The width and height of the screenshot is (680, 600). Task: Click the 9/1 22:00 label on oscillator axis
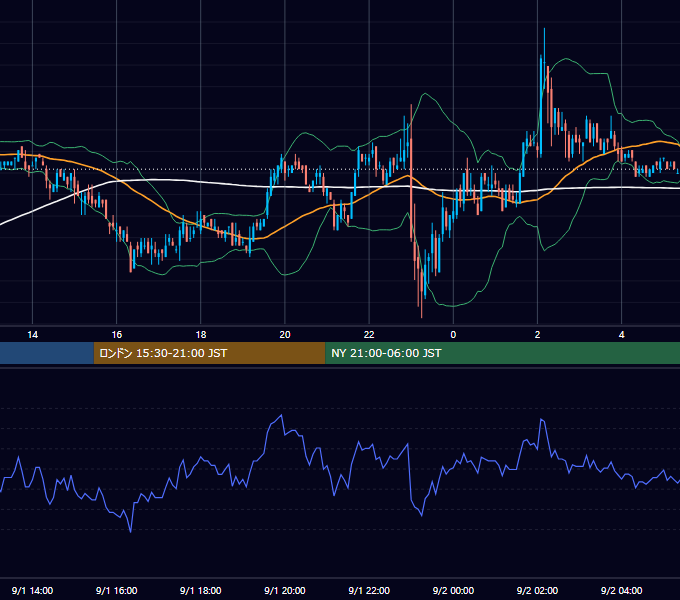369,590
